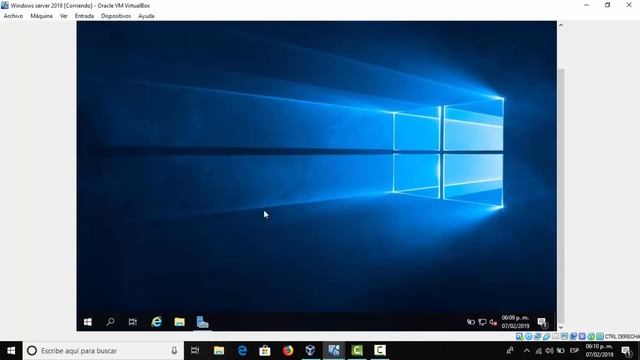
Task: Select the running VM window taskbar icon
Action: click(334, 351)
